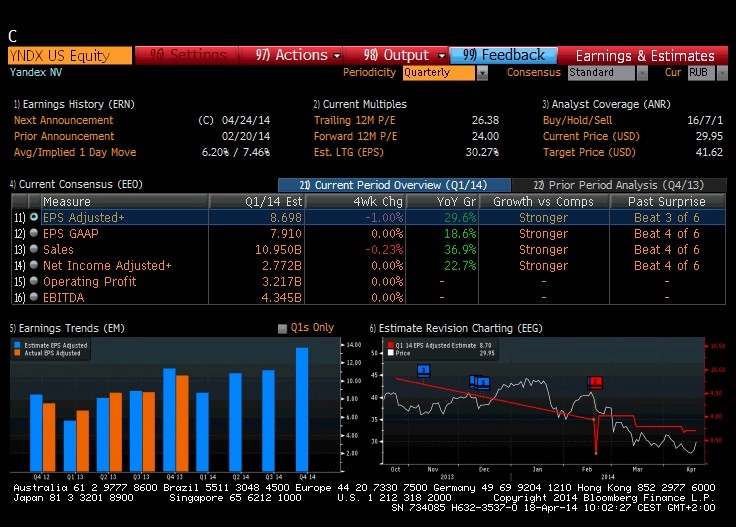Image resolution: width=736 pixels, height=527 pixels.
Task: Select the Sales measure radio button
Action: point(34,249)
